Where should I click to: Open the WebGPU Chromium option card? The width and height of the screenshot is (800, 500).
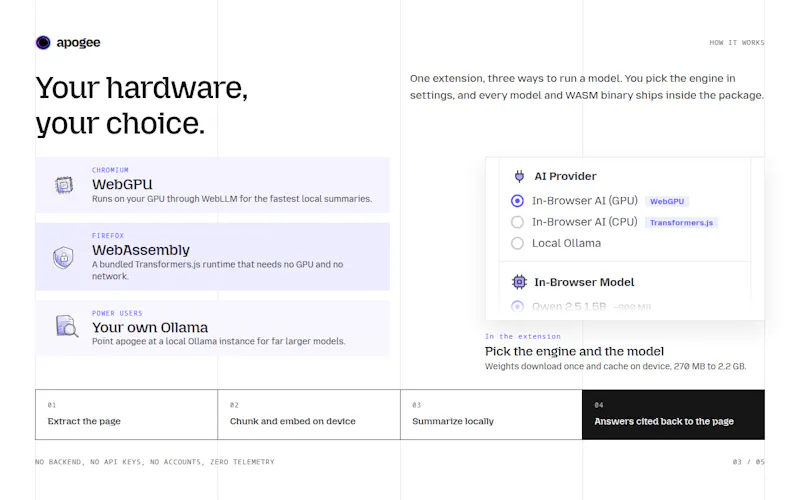tap(212, 185)
